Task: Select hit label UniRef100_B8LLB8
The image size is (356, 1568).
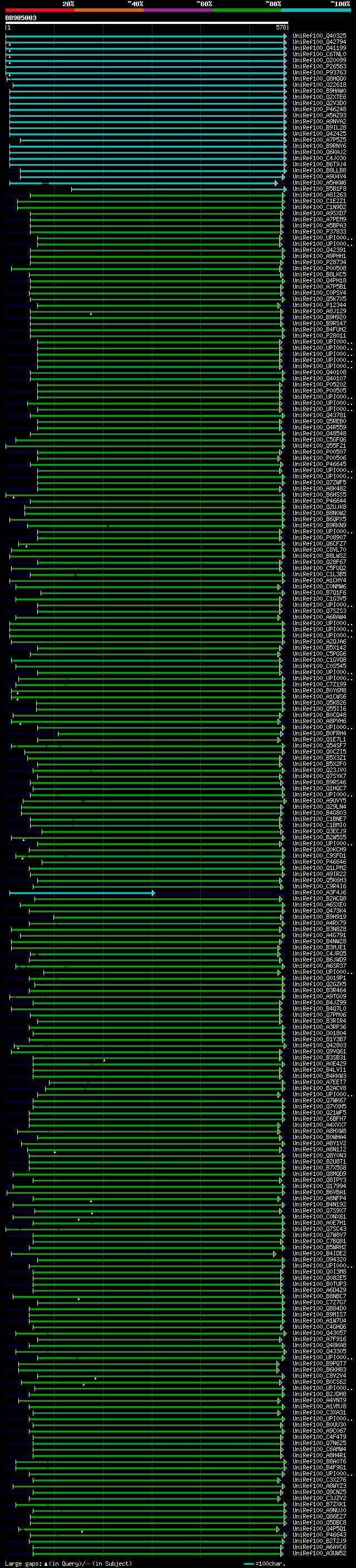Action: [319, 170]
